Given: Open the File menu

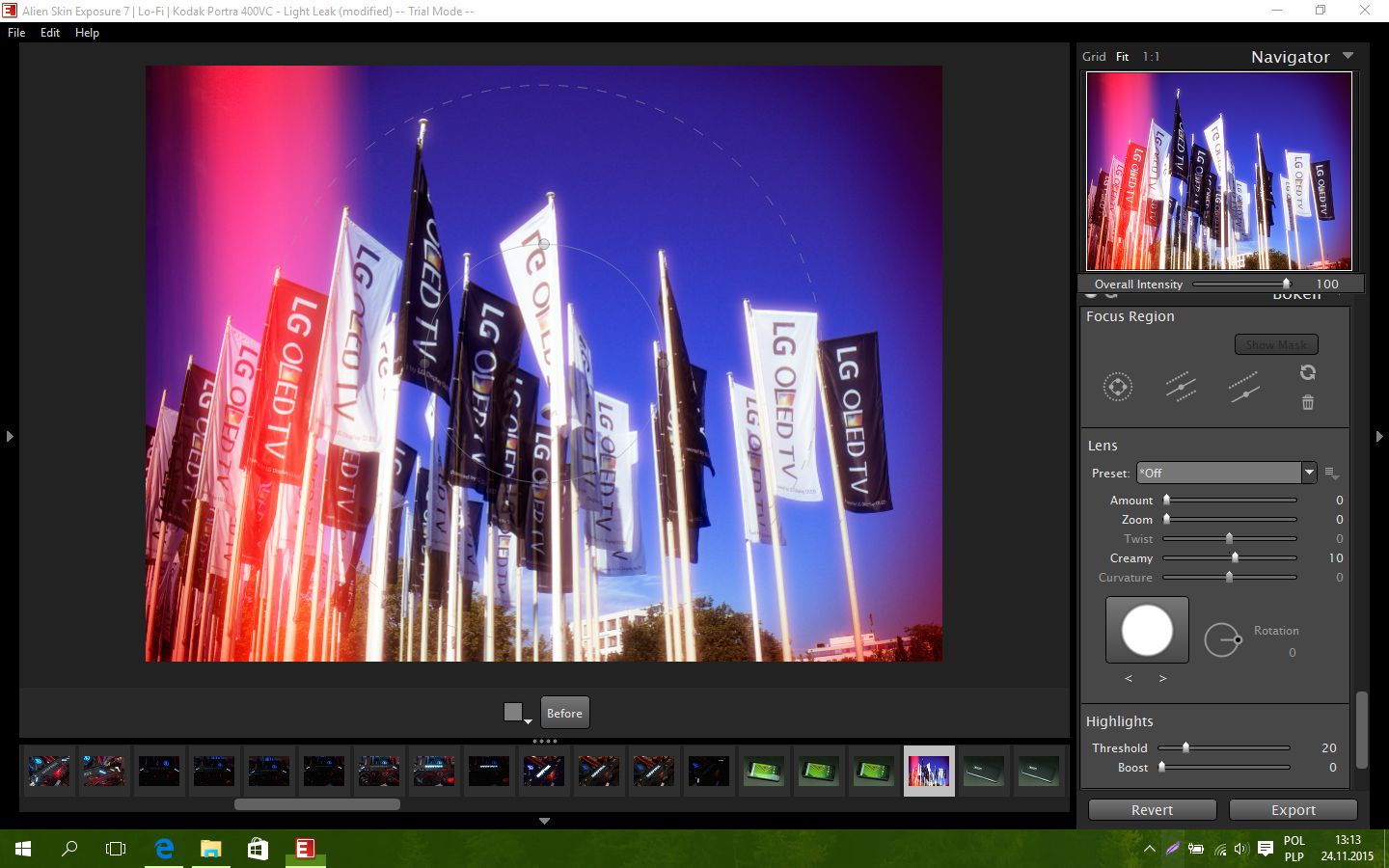Looking at the screenshot, I should click(x=16, y=33).
